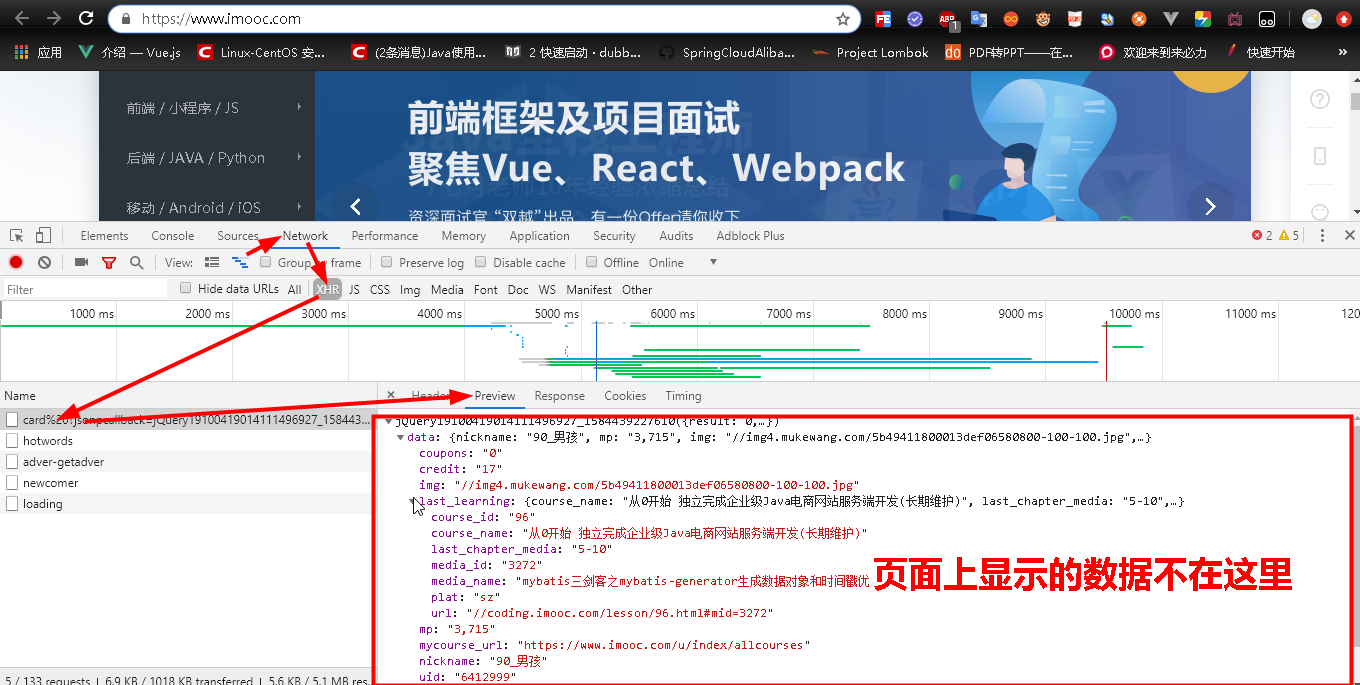Image resolution: width=1360 pixels, height=685 pixels.
Task: Check Hide data URLs
Action: 185,288
